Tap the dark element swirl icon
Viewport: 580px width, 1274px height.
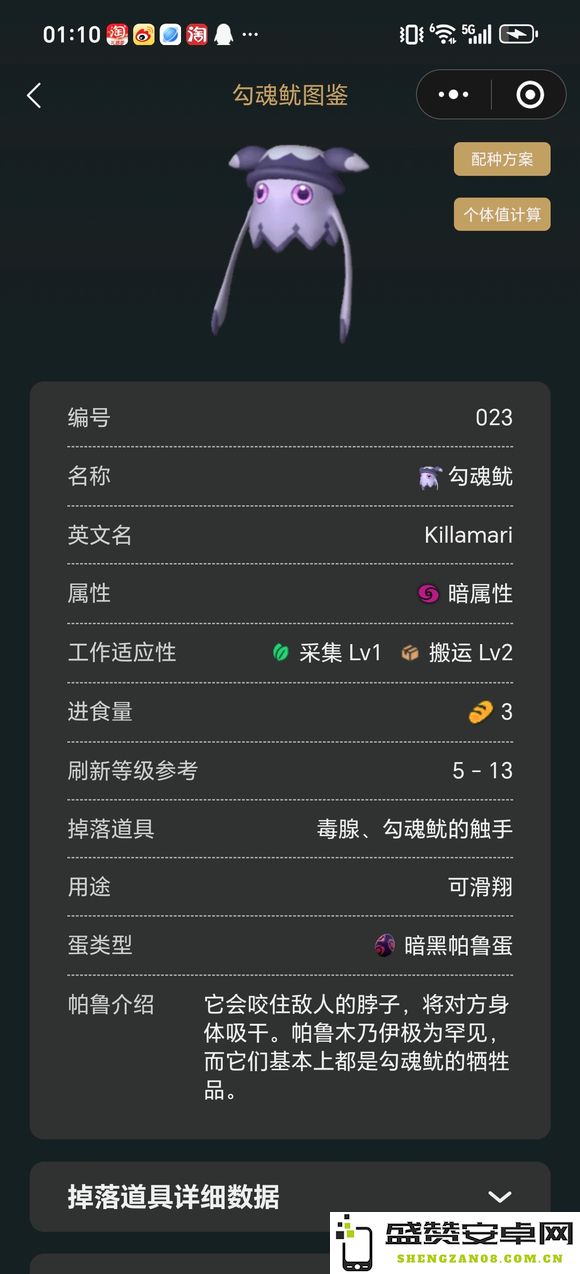pos(428,594)
